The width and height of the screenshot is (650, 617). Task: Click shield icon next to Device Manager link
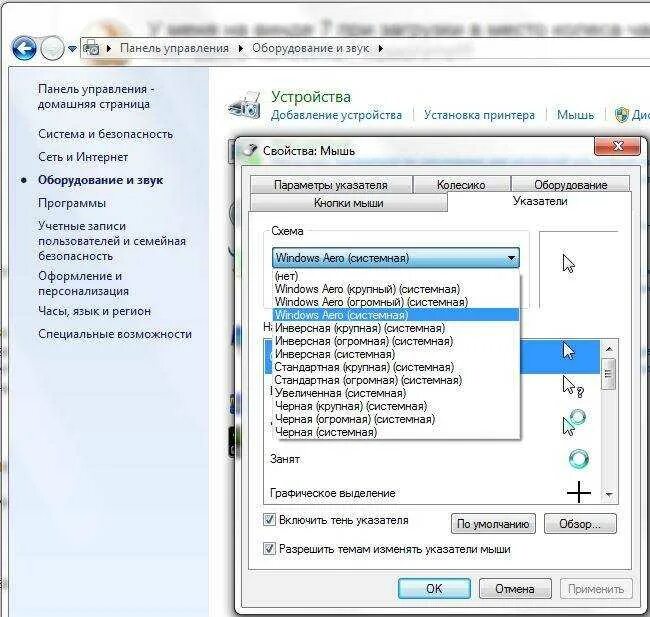[621, 115]
